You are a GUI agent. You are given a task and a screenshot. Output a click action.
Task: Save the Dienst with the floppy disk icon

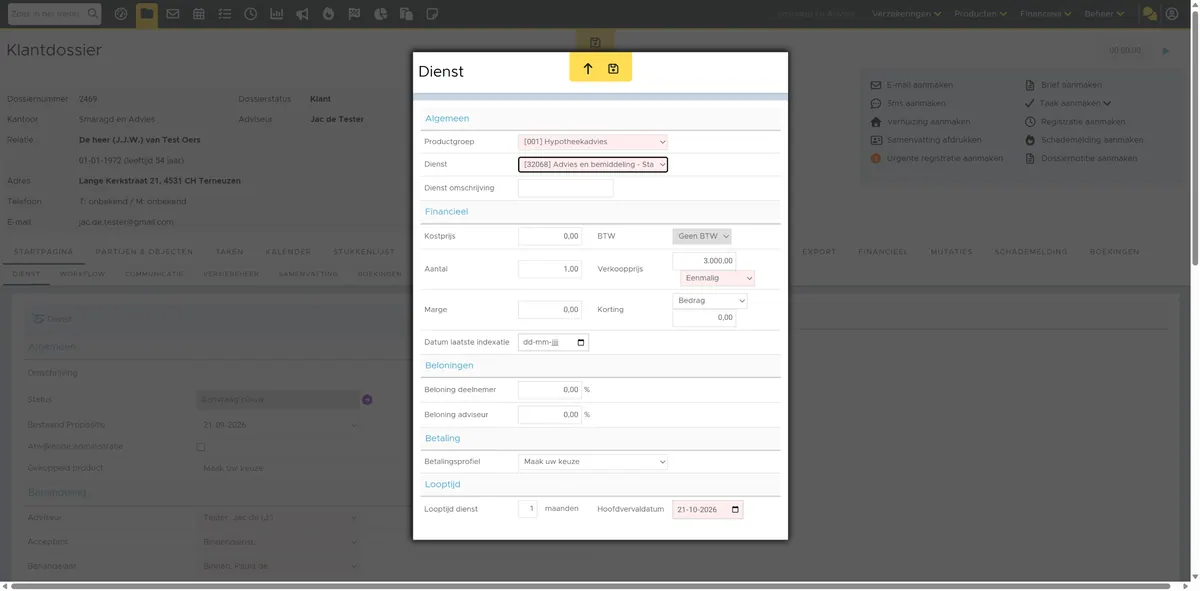click(x=614, y=69)
